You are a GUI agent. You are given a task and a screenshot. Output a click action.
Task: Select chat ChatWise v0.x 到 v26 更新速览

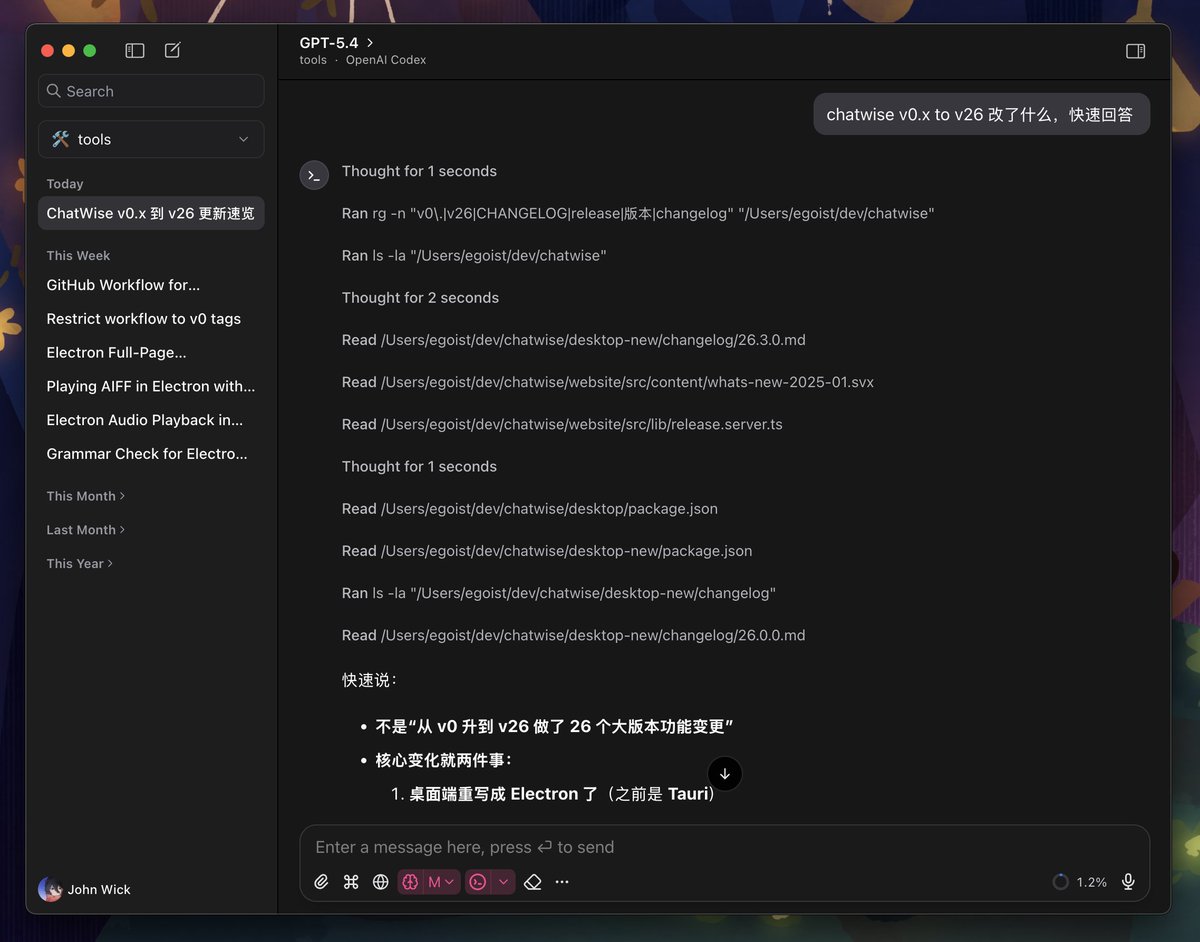[151, 213]
